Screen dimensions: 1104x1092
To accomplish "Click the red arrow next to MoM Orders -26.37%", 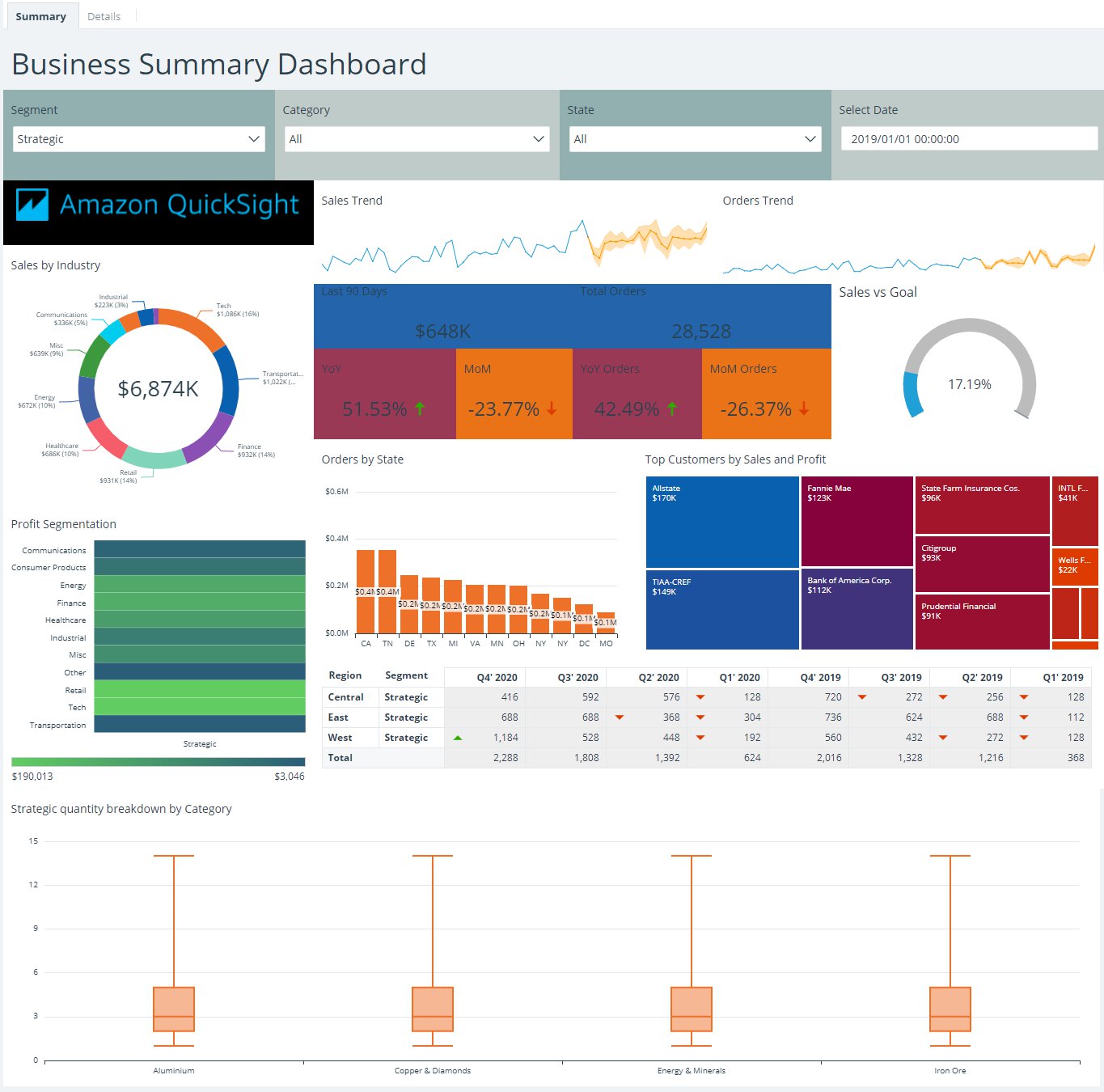I will click(803, 408).
